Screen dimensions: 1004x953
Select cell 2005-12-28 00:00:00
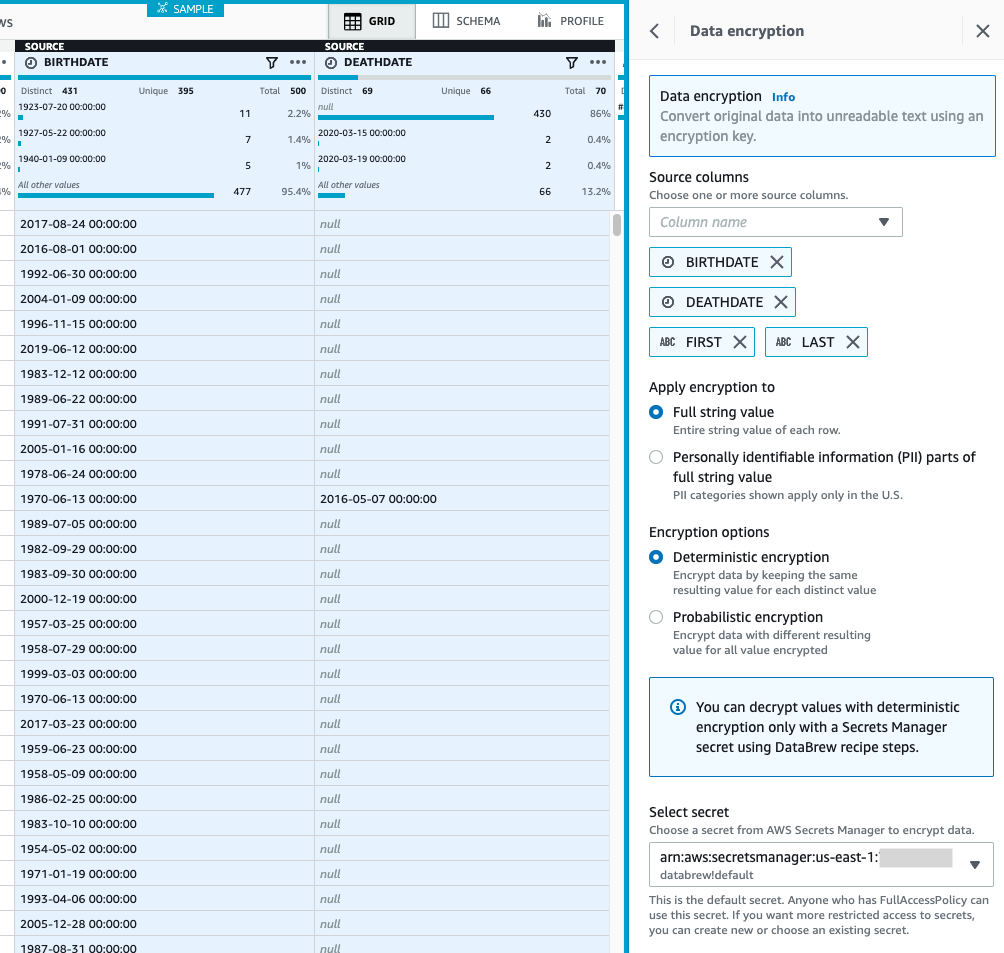coord(164,924)
